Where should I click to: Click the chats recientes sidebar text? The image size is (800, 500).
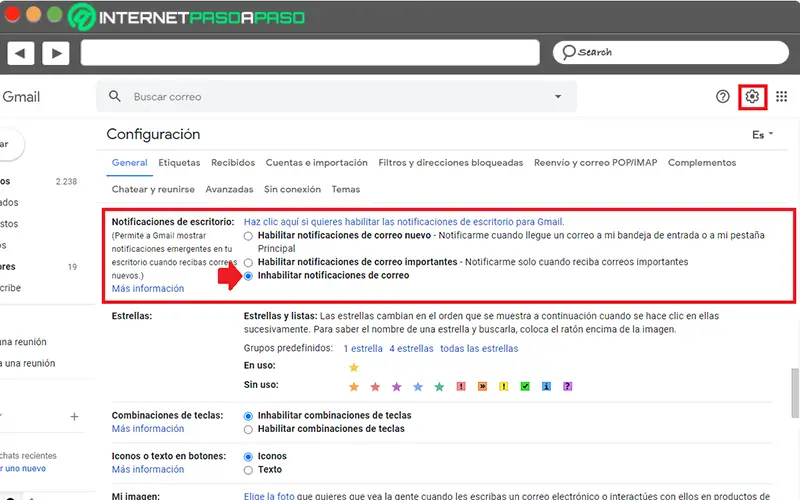(x=28, y=456)
